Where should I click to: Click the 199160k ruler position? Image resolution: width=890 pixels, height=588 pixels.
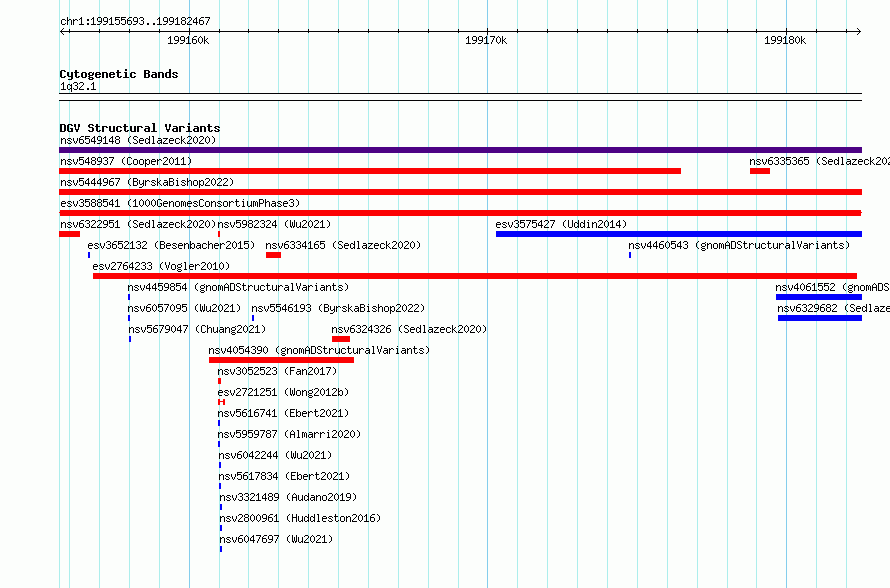(x=188, y=40)
